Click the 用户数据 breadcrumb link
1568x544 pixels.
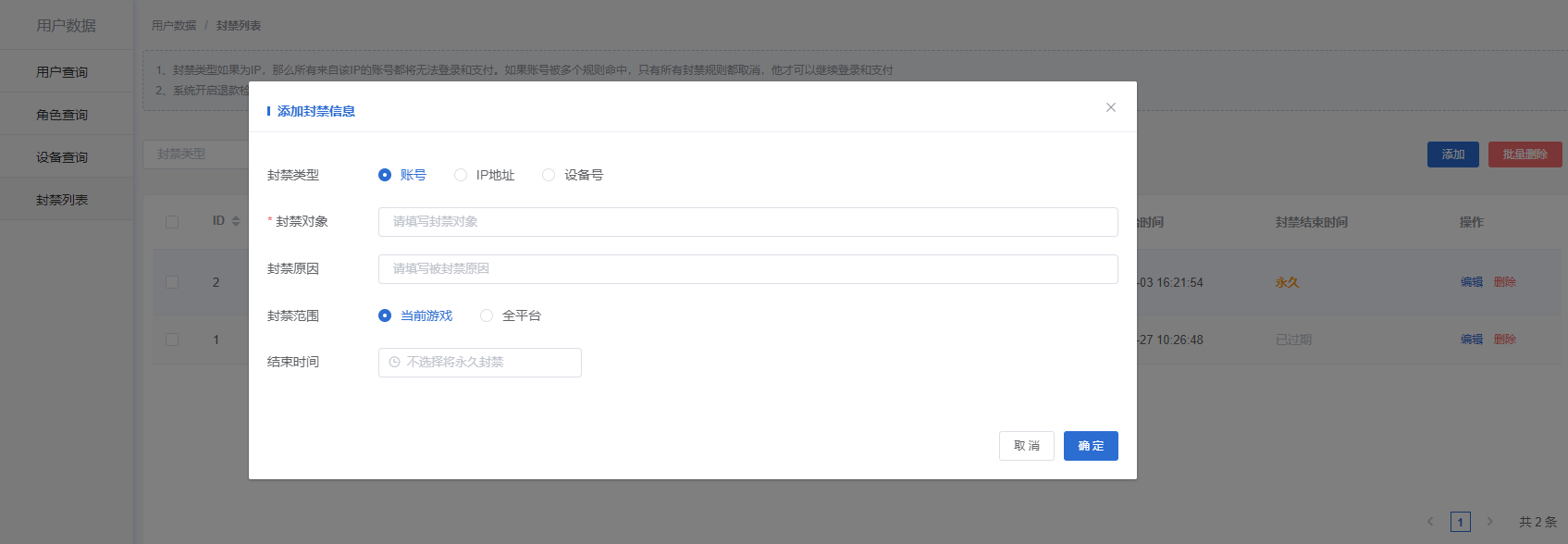coord(174,26)
